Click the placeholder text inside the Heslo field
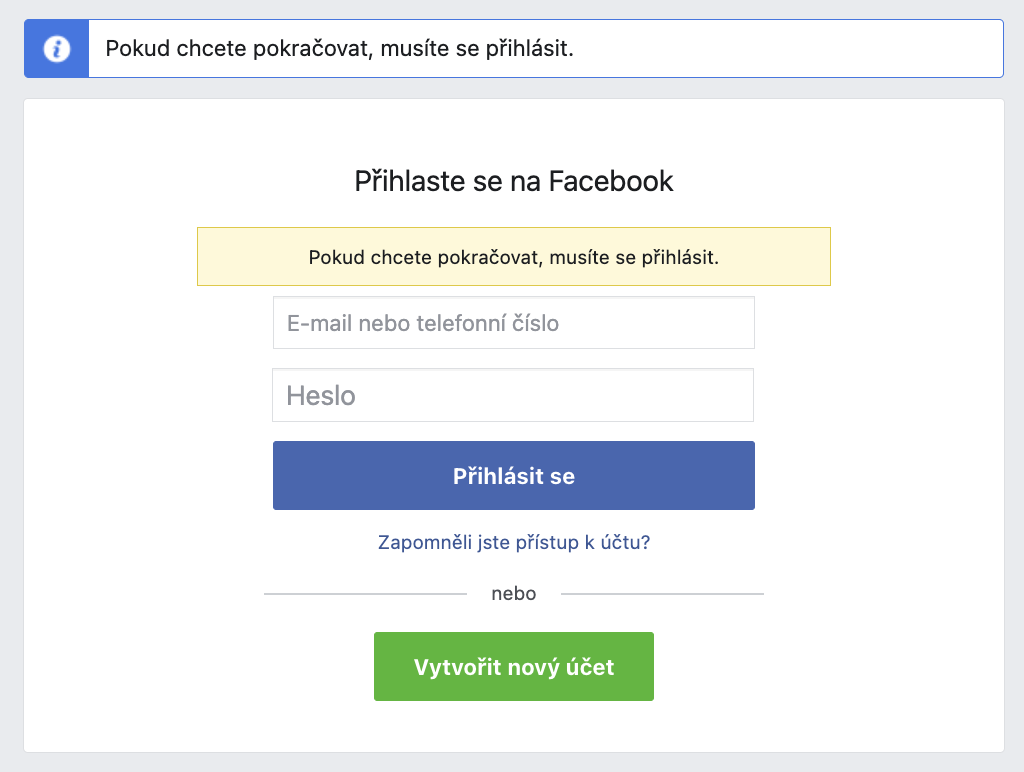The image size is (1024, 772). pyautogui.click(x=321, y=396)
